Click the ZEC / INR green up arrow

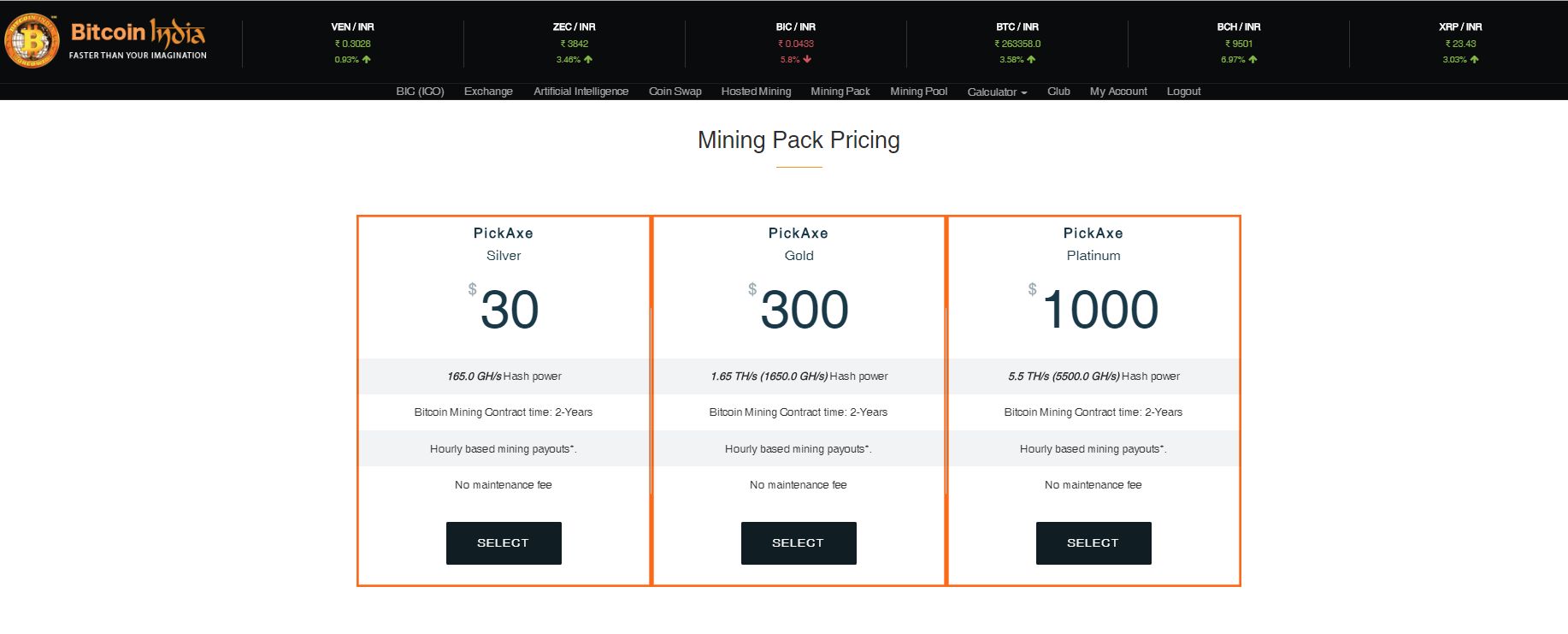point(588,60)
